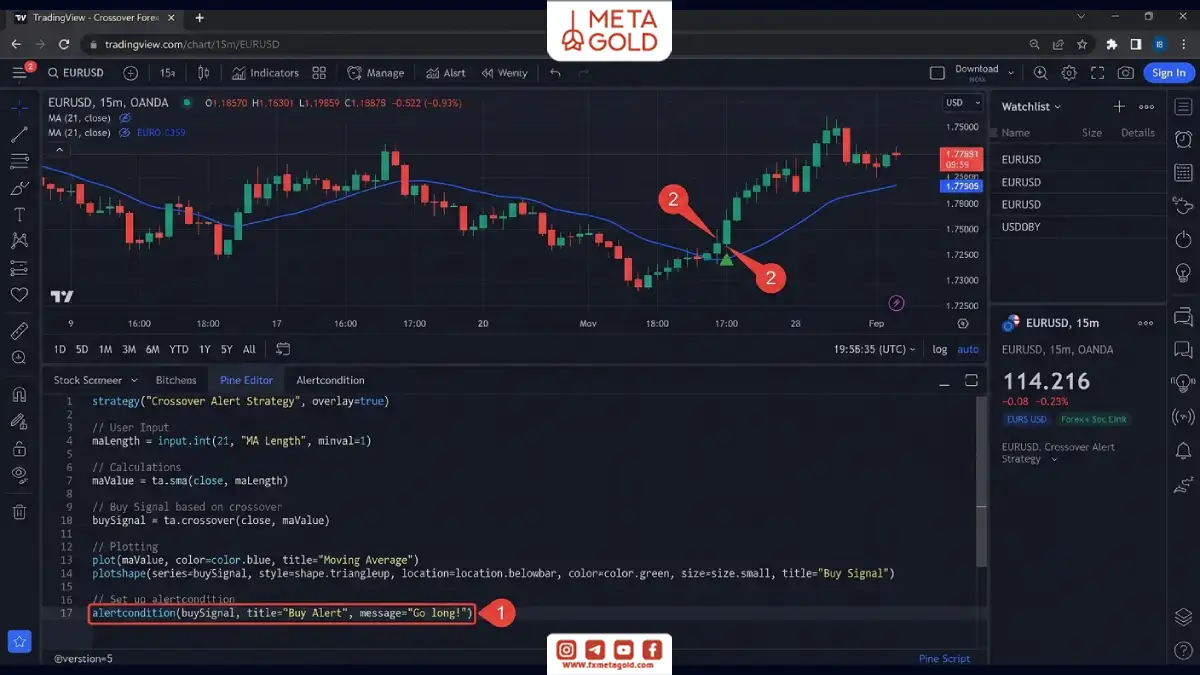Open more options for EURUSD, 15m details
Screen dimensions: 1200x675
click(x=1146, y=323)
